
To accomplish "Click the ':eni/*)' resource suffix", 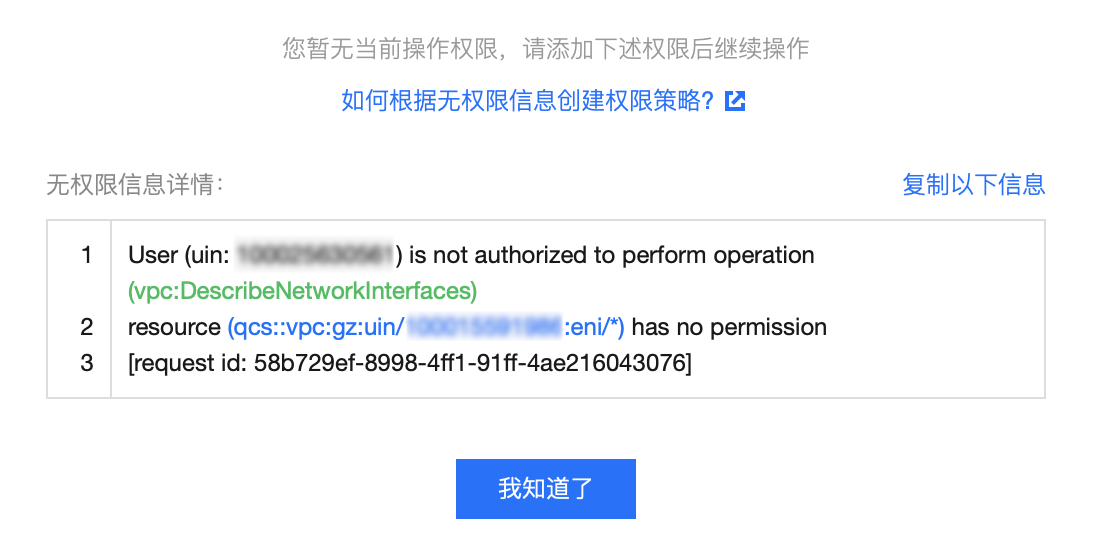I will click(594, 326).
